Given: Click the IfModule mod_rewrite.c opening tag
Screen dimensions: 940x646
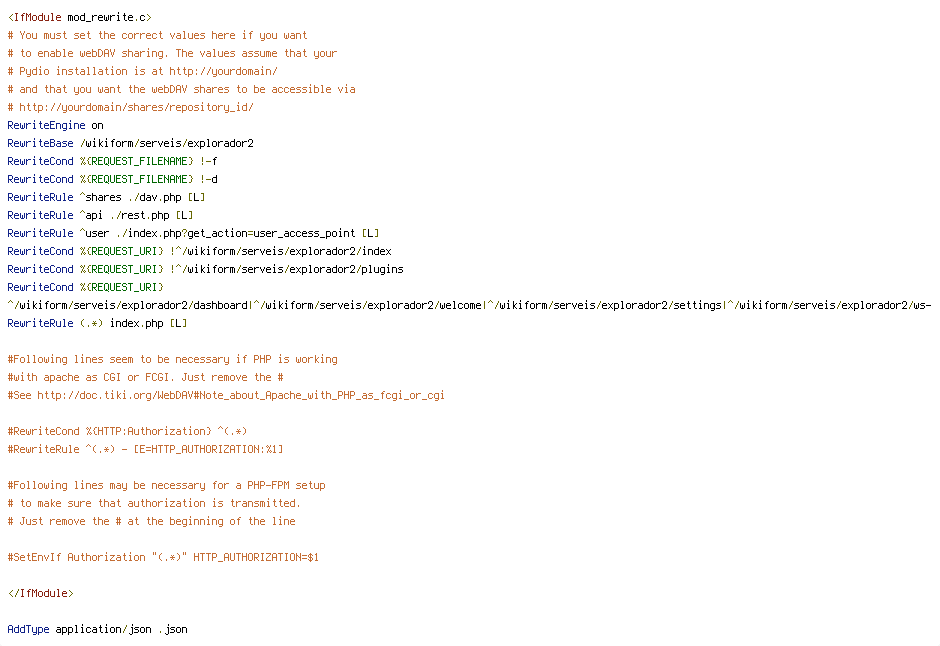Looking at the screenshot, I should (x=80, y=17).
